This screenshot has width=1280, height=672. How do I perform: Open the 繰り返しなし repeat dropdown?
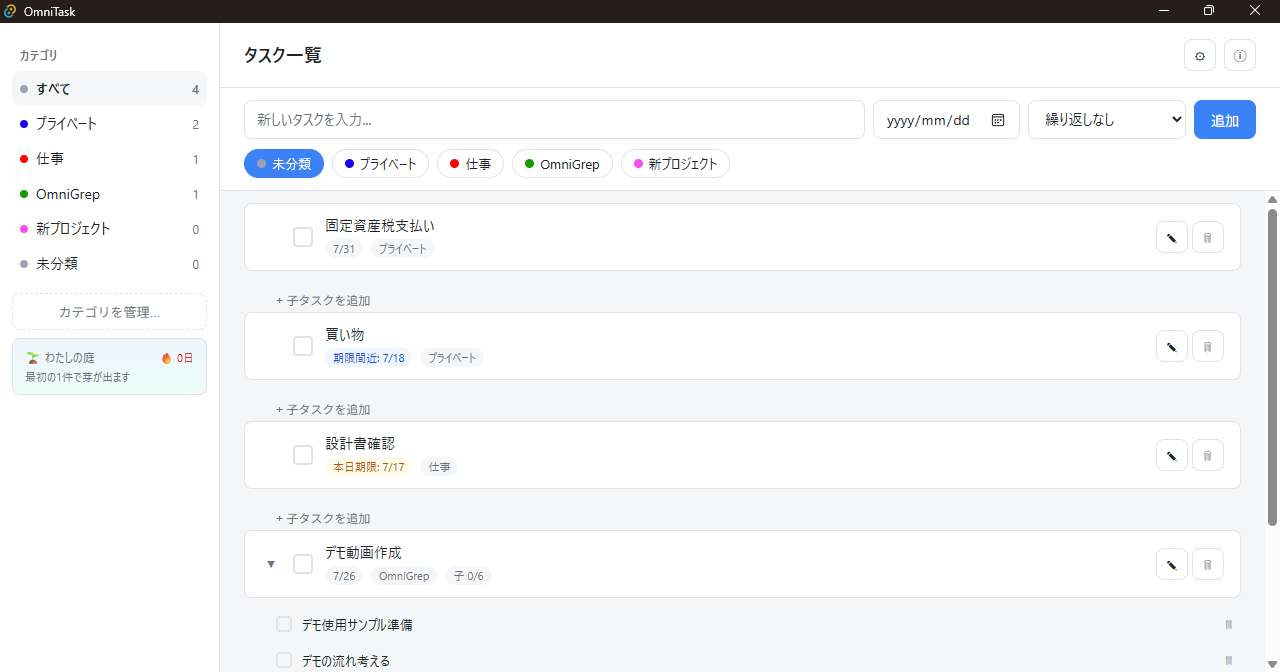1107,120
